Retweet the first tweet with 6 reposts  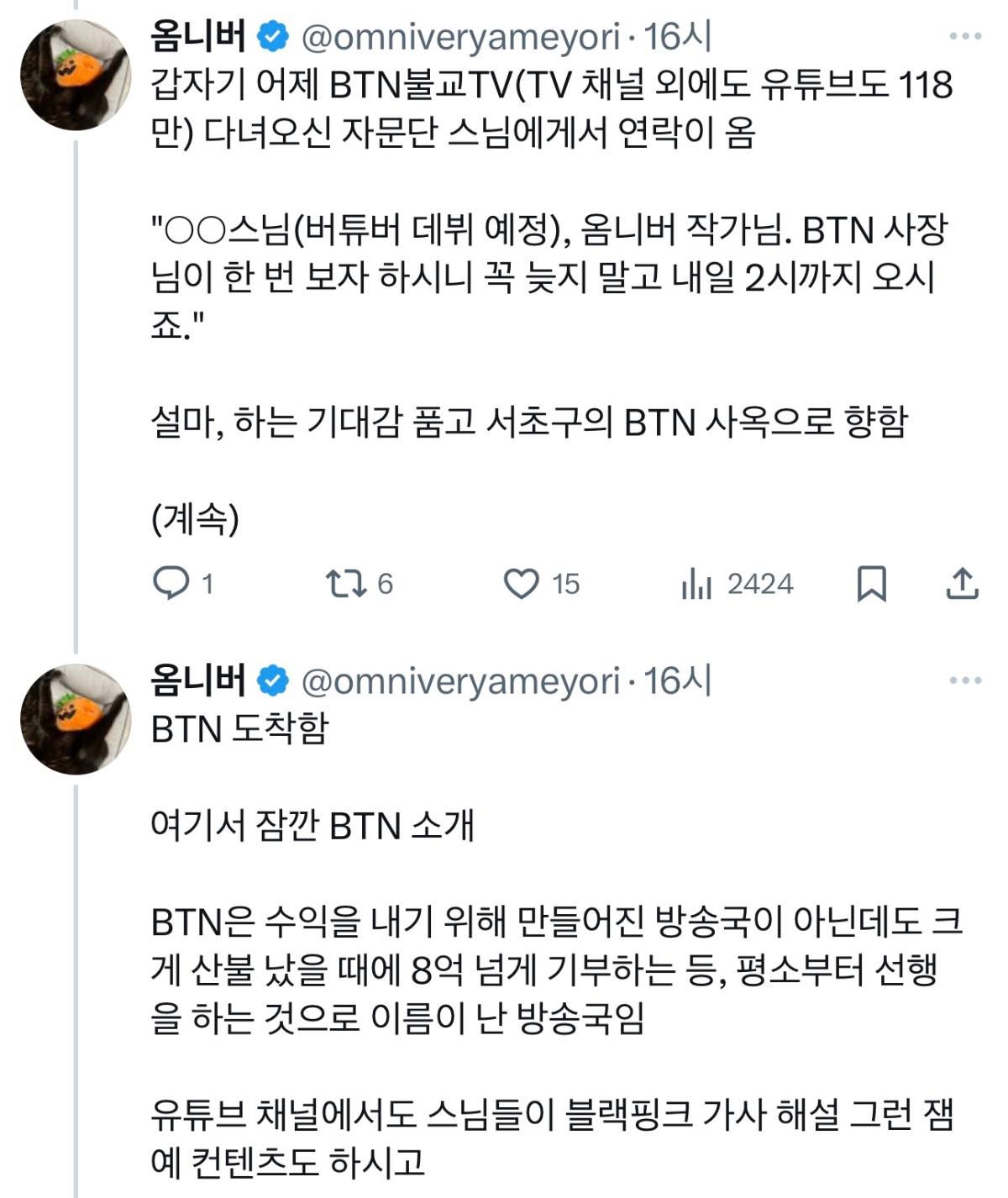(x=345, y=583)
